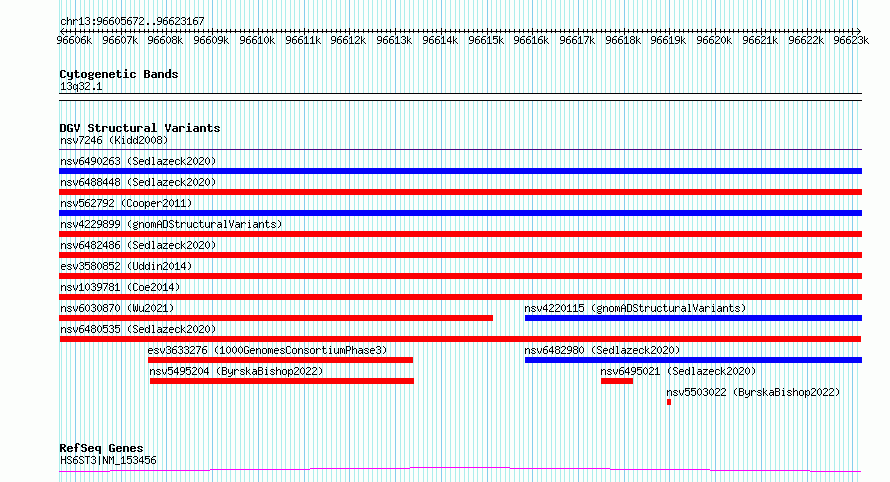The height and width of the screenshot is (482, 890).
Task: Select the nsv6030870 red variant bar
Action: 276,318
